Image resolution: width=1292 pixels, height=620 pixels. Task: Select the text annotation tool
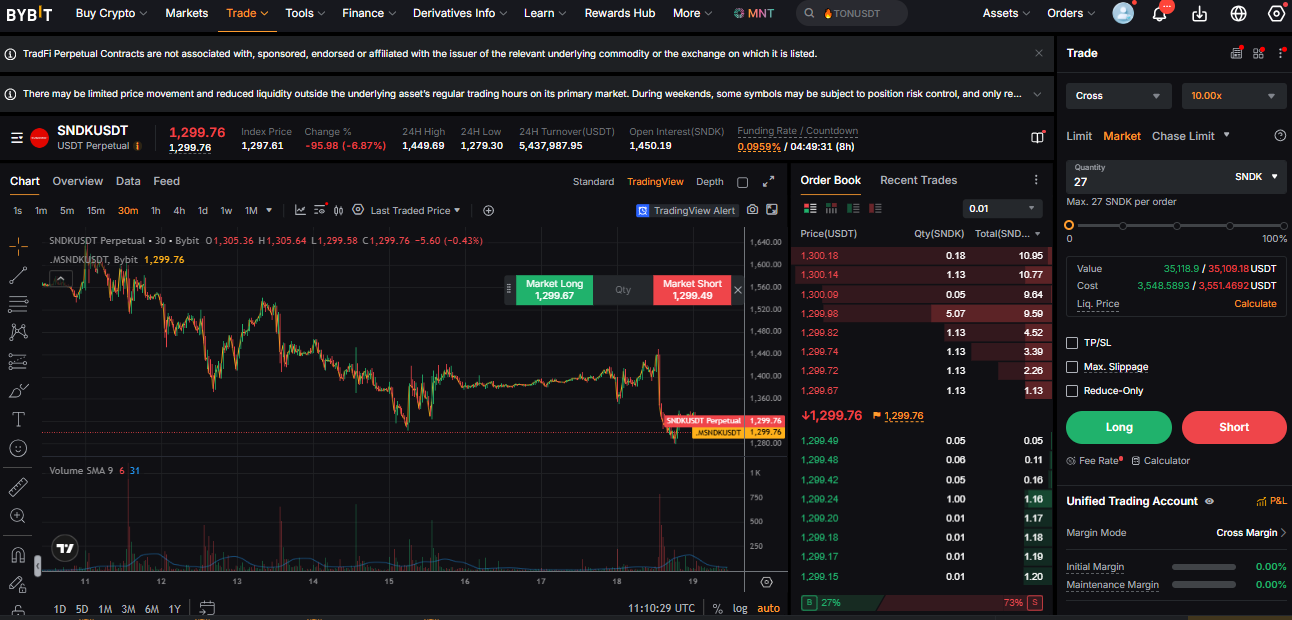click(x=18, y=419)
